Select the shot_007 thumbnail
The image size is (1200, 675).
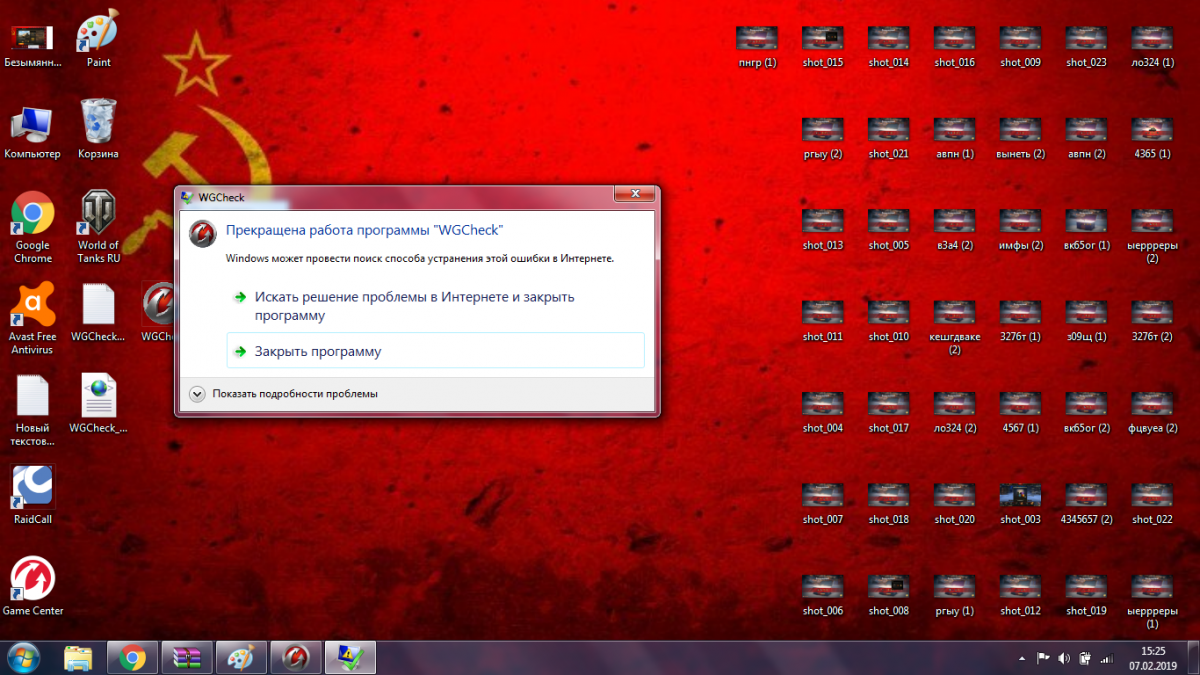(x=823, y=505)
